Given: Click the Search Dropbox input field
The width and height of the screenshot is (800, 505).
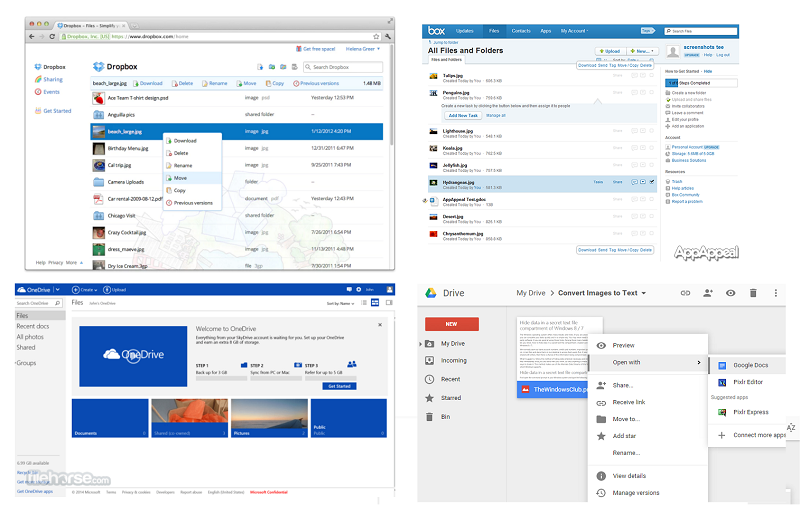Looking at the screenshot, I should 342,67.
